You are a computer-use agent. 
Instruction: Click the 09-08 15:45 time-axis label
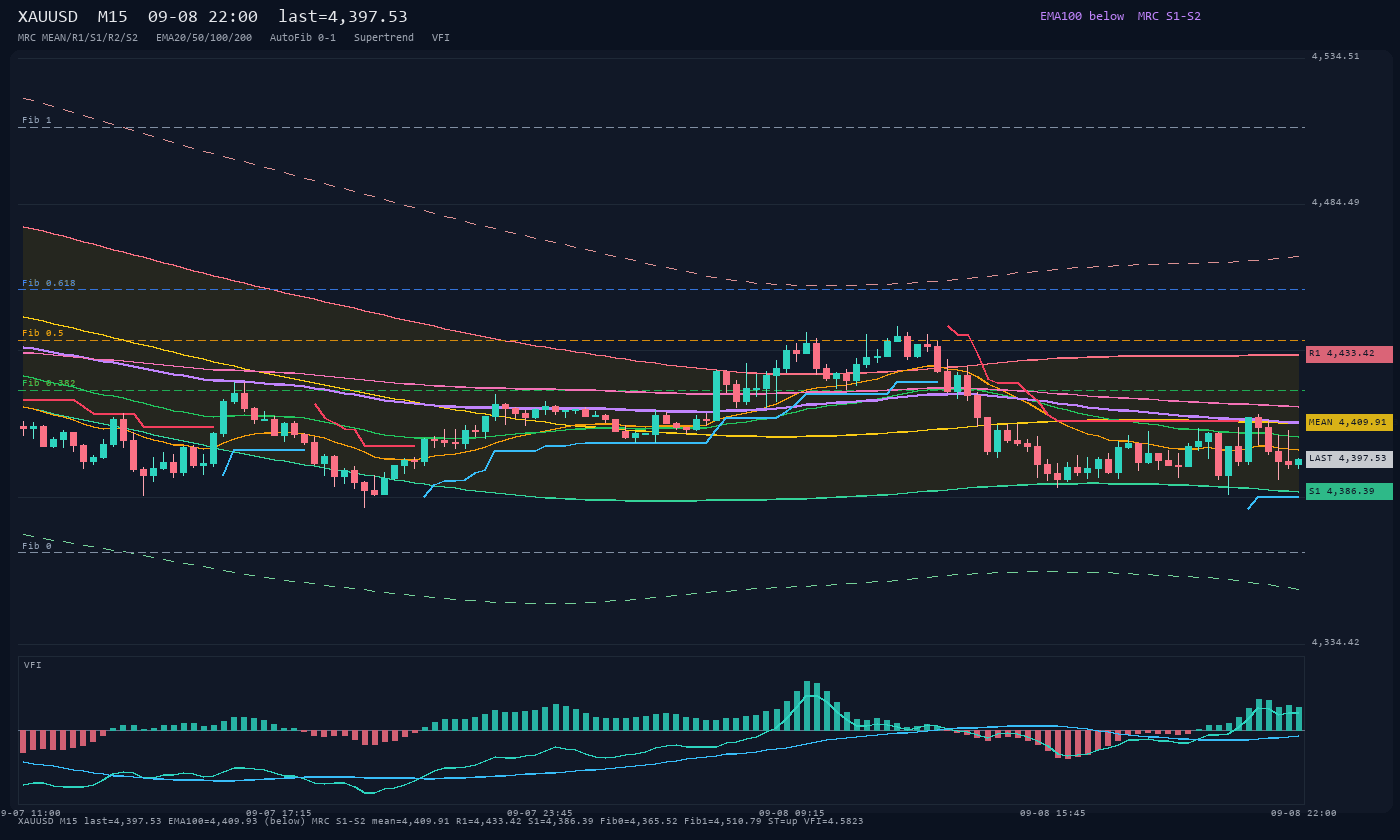pos(1052,813)
